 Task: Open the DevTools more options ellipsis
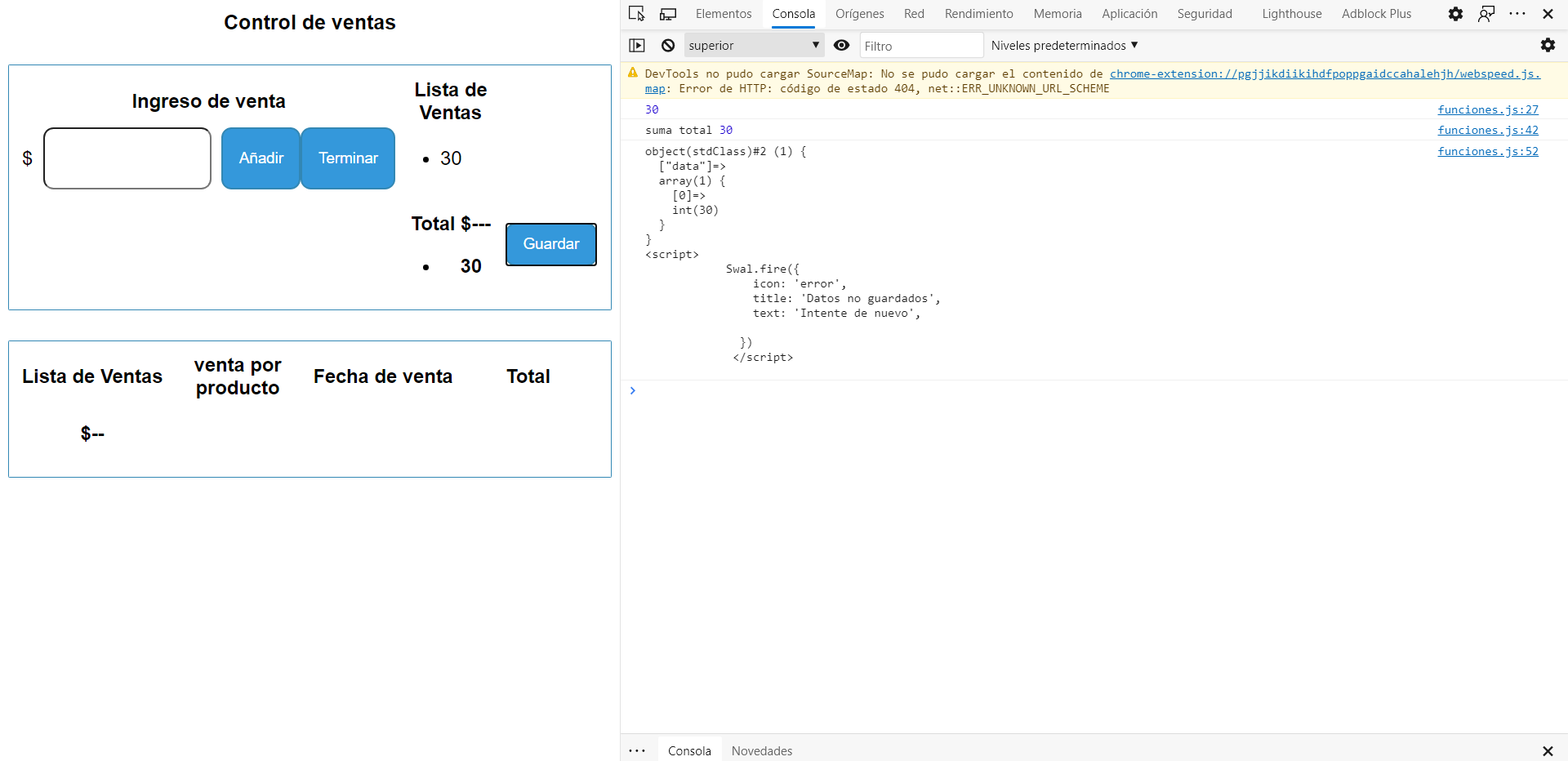coord(1517,14)
